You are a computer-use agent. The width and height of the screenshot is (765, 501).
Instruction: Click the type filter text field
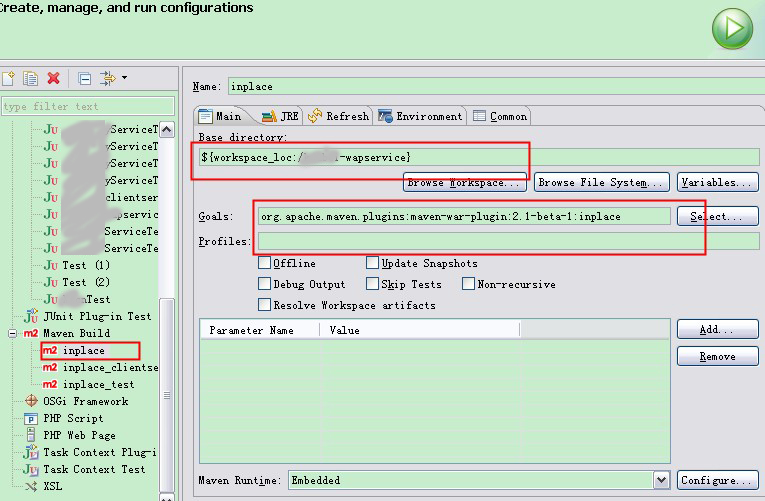pos(88,106)
